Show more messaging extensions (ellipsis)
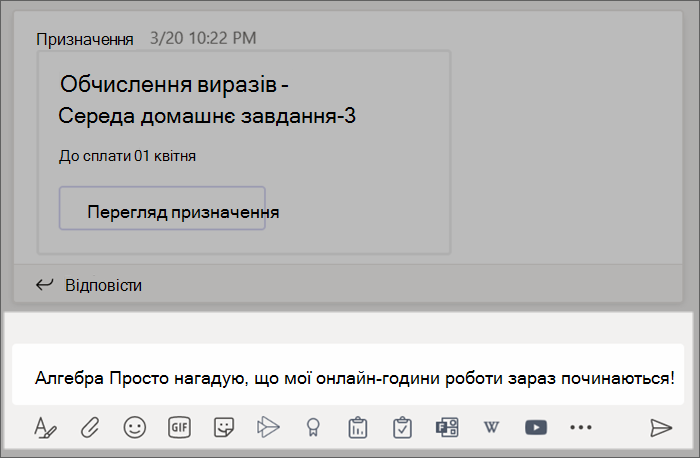The width and height of the screenshot is (700, 458). [x=581, y=428]
